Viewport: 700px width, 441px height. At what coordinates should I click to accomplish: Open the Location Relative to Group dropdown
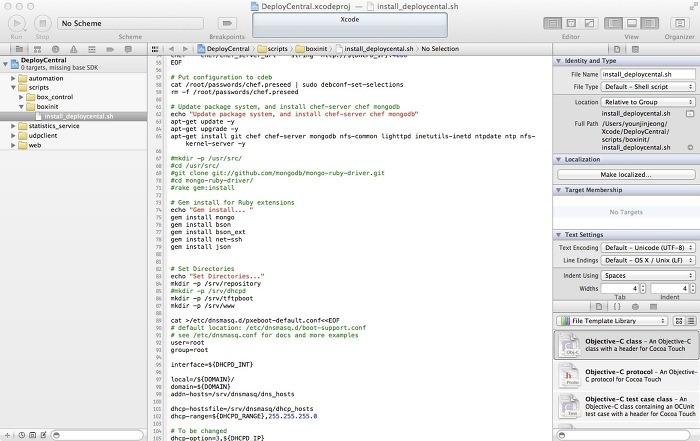[x=648, y=102]
